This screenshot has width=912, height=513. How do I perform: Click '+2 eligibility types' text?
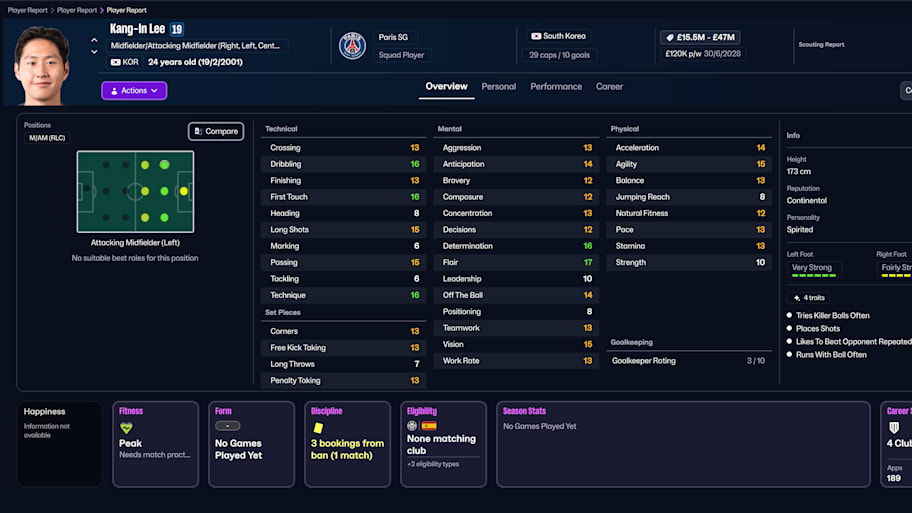(x=433, y=464)
